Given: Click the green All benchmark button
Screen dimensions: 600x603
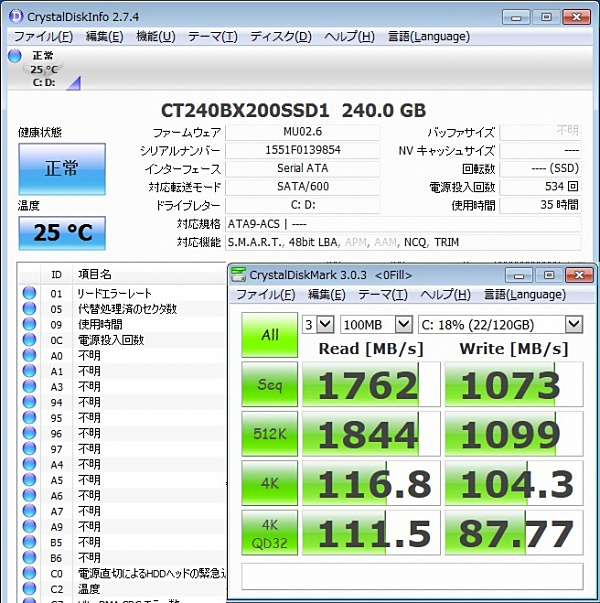Looking at the screenshot, I should click(270, 335).
